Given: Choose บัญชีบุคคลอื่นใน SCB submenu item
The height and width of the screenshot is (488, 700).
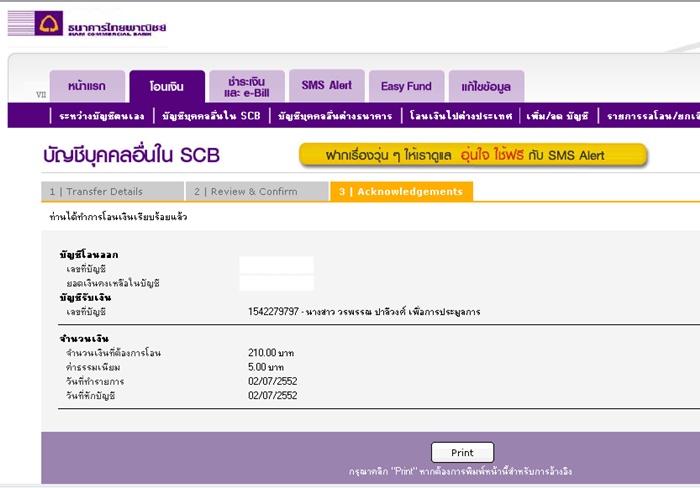Looking at the screenshot, I should (211, 116).
